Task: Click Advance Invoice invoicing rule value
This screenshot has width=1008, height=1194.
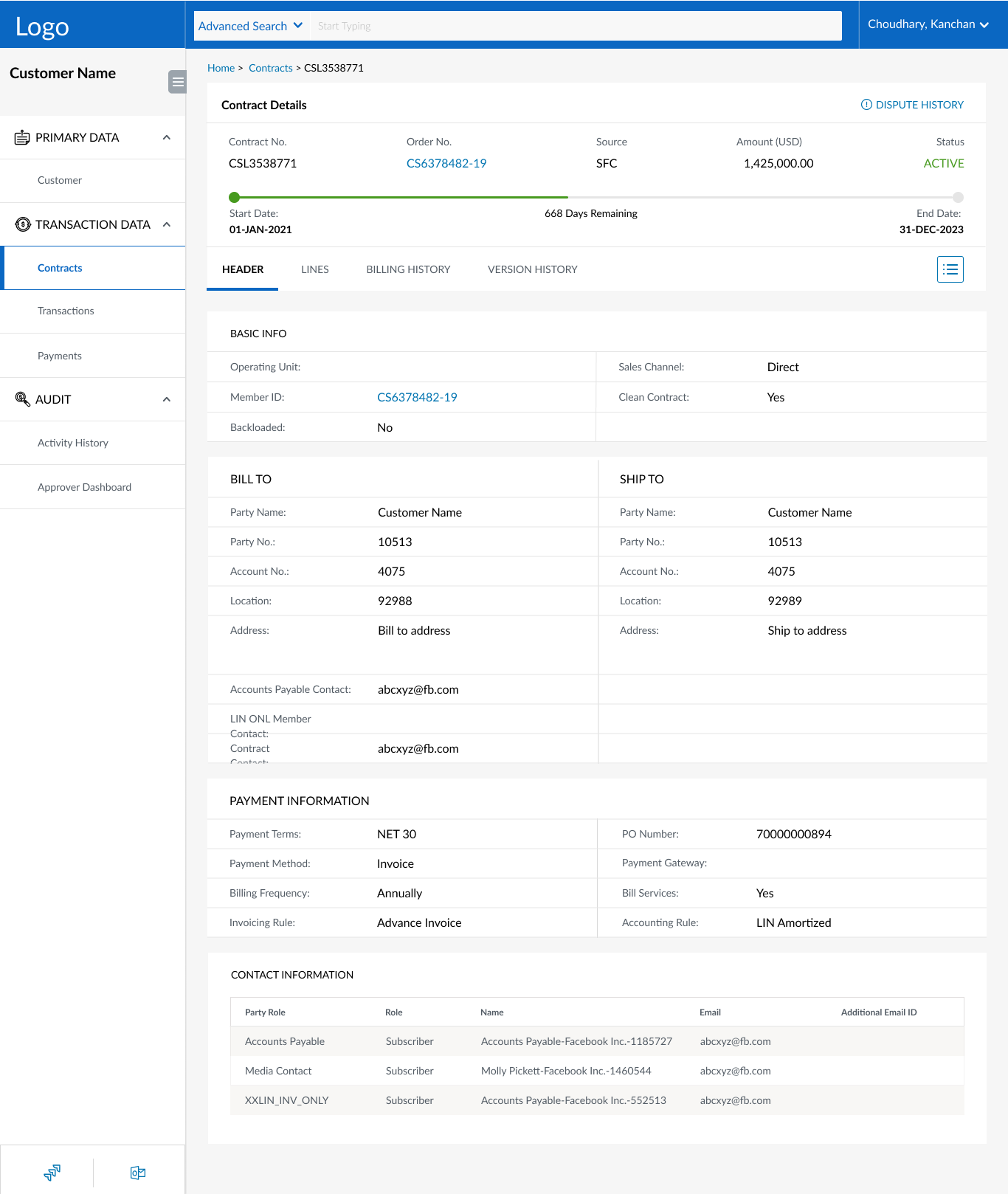Action: 419,922
